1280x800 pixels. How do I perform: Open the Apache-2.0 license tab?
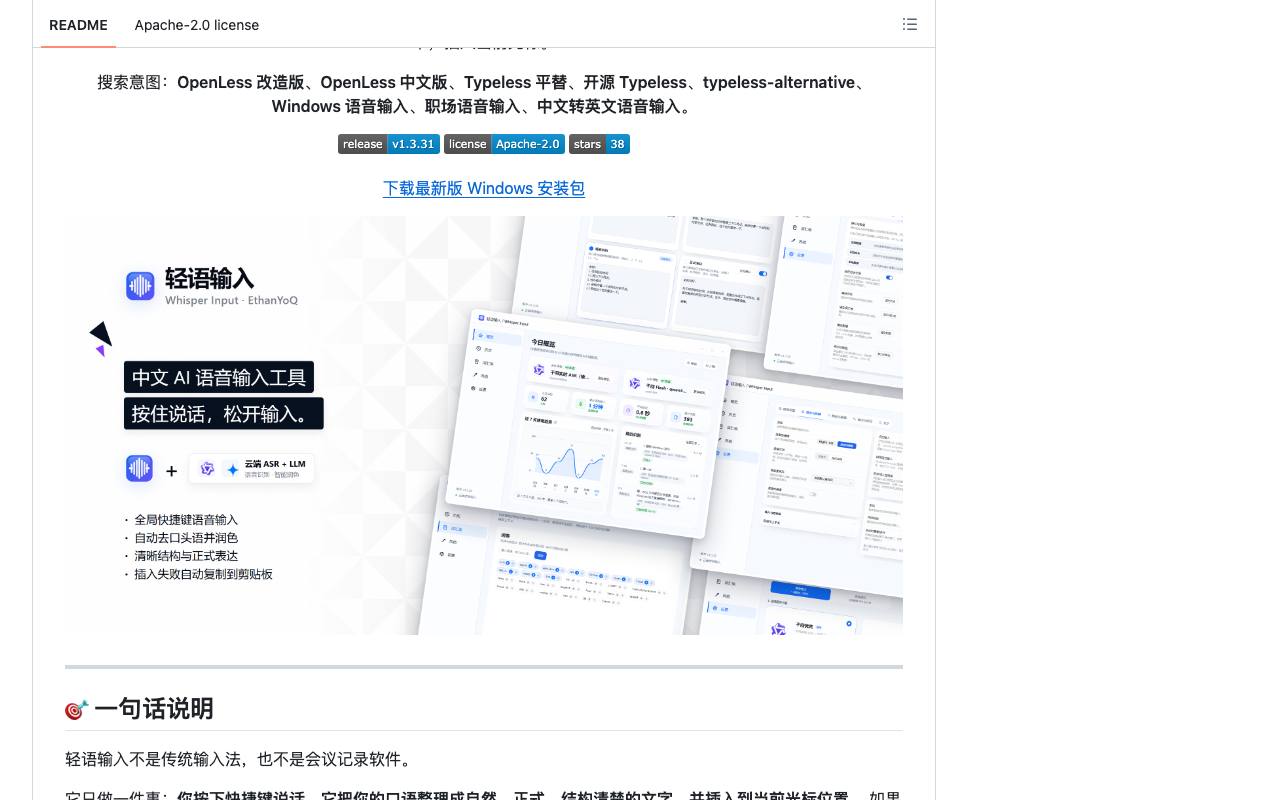[197, 25]
